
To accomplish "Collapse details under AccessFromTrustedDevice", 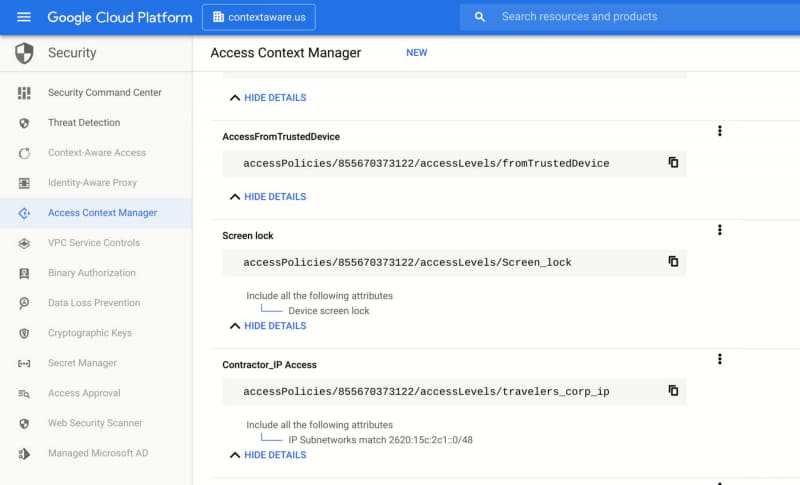I will 268,197.
